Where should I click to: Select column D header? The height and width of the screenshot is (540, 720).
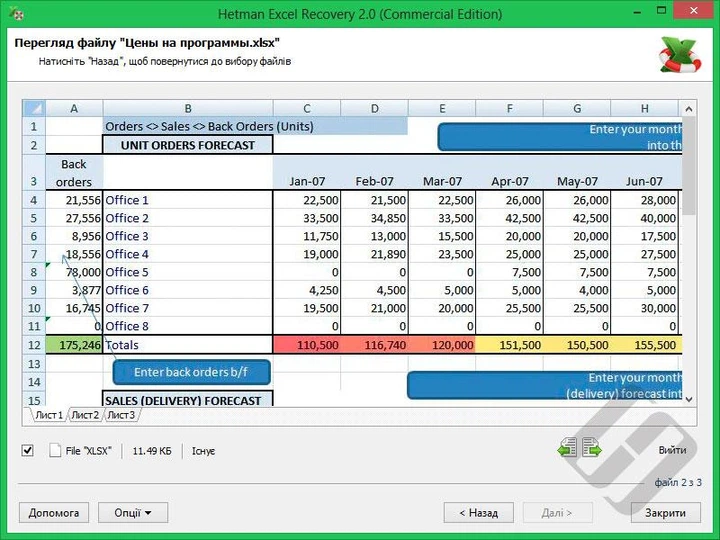click(375, 108)
